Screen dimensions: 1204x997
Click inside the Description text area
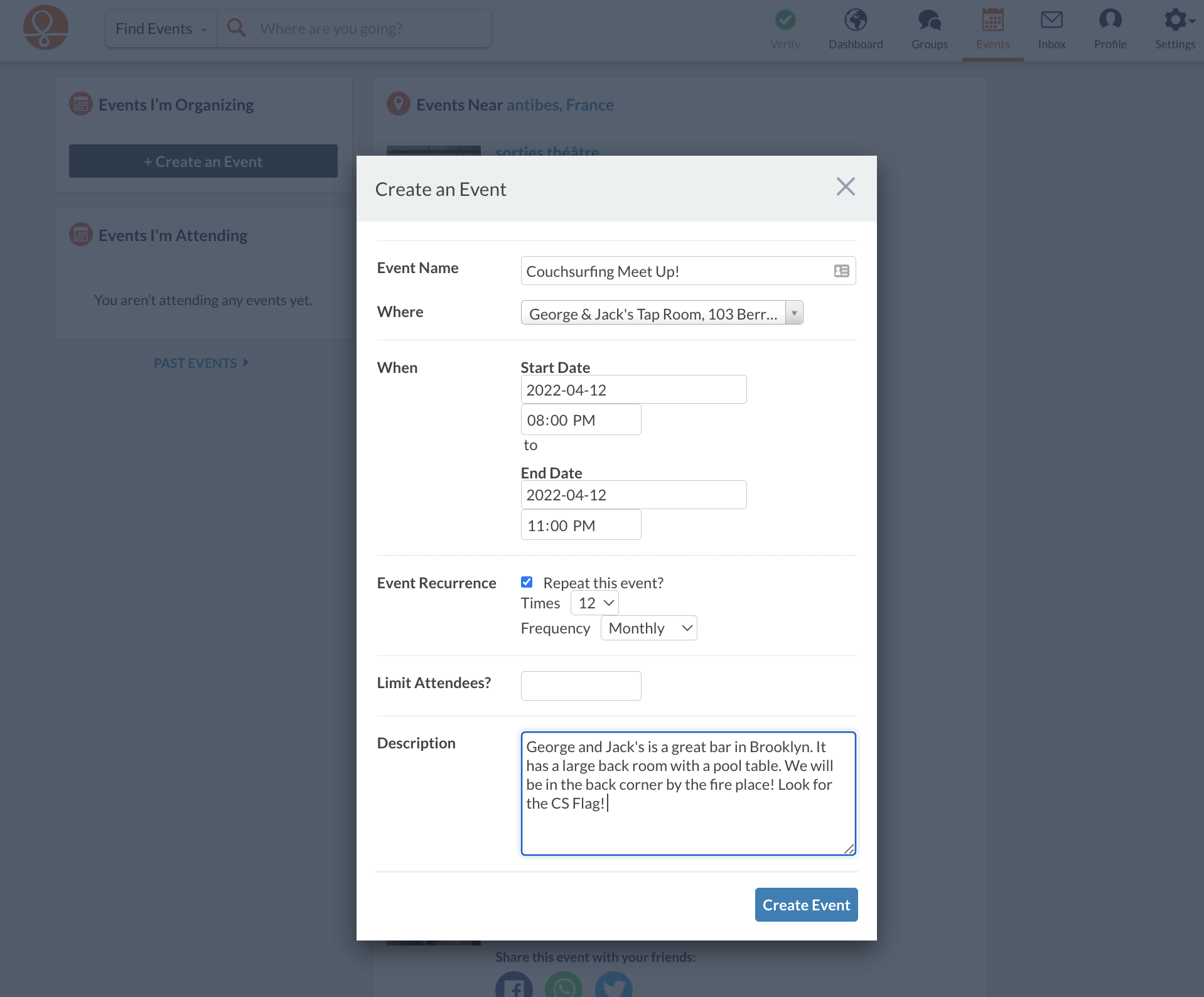[688, 793]
